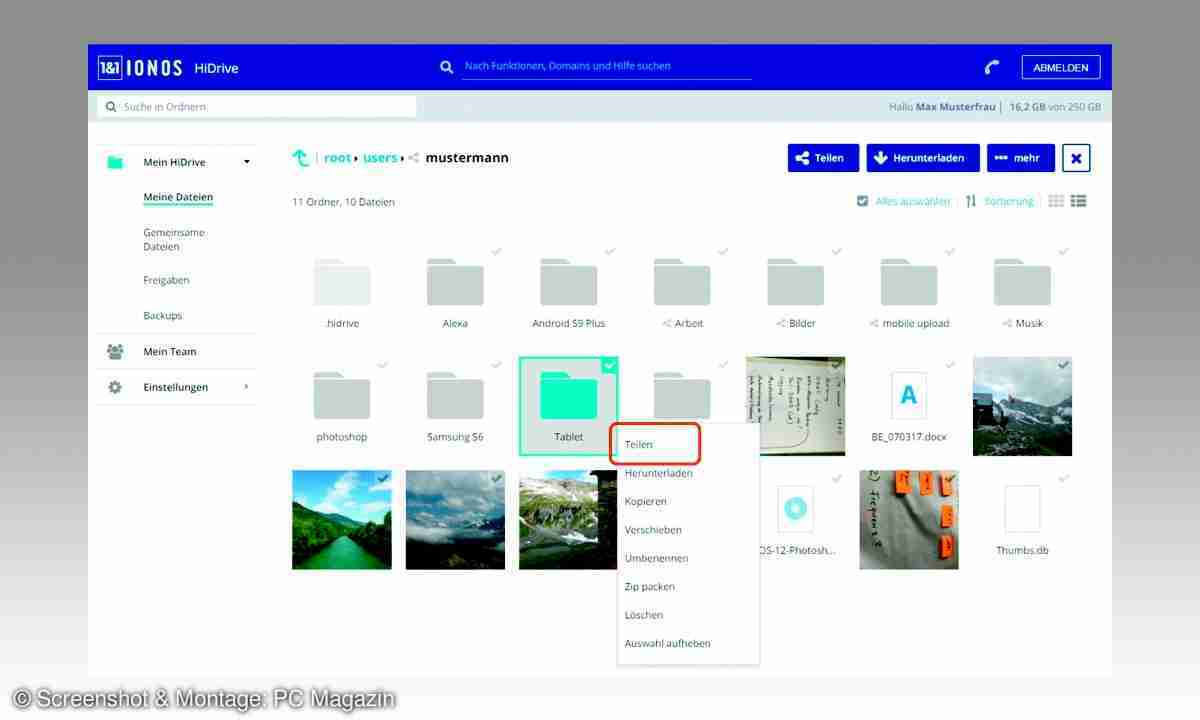Image resolution: width=1200 pixels, height=720 pixels.
Task: Open the mehr actions dropdown
Action: coord(1020,158)
